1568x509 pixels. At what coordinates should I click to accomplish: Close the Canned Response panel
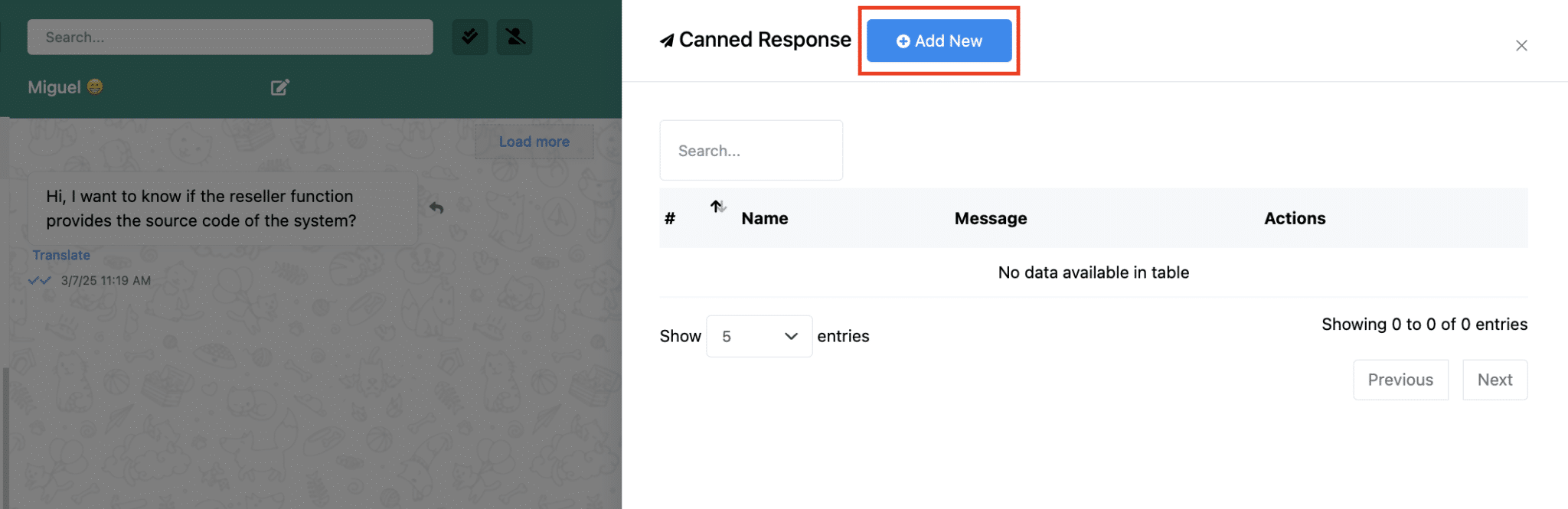(1521, 46)
